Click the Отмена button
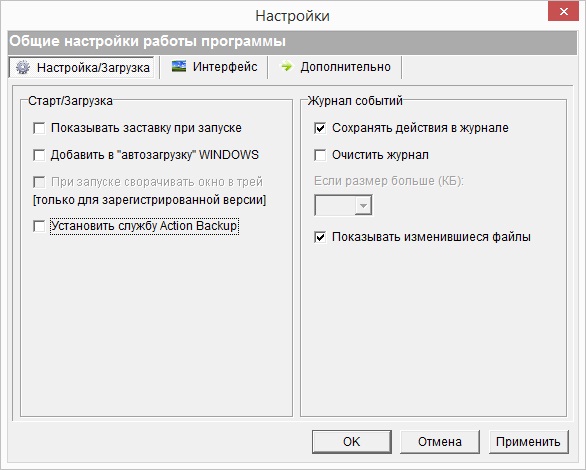586x470 pixels. click(x=440, y=442)
